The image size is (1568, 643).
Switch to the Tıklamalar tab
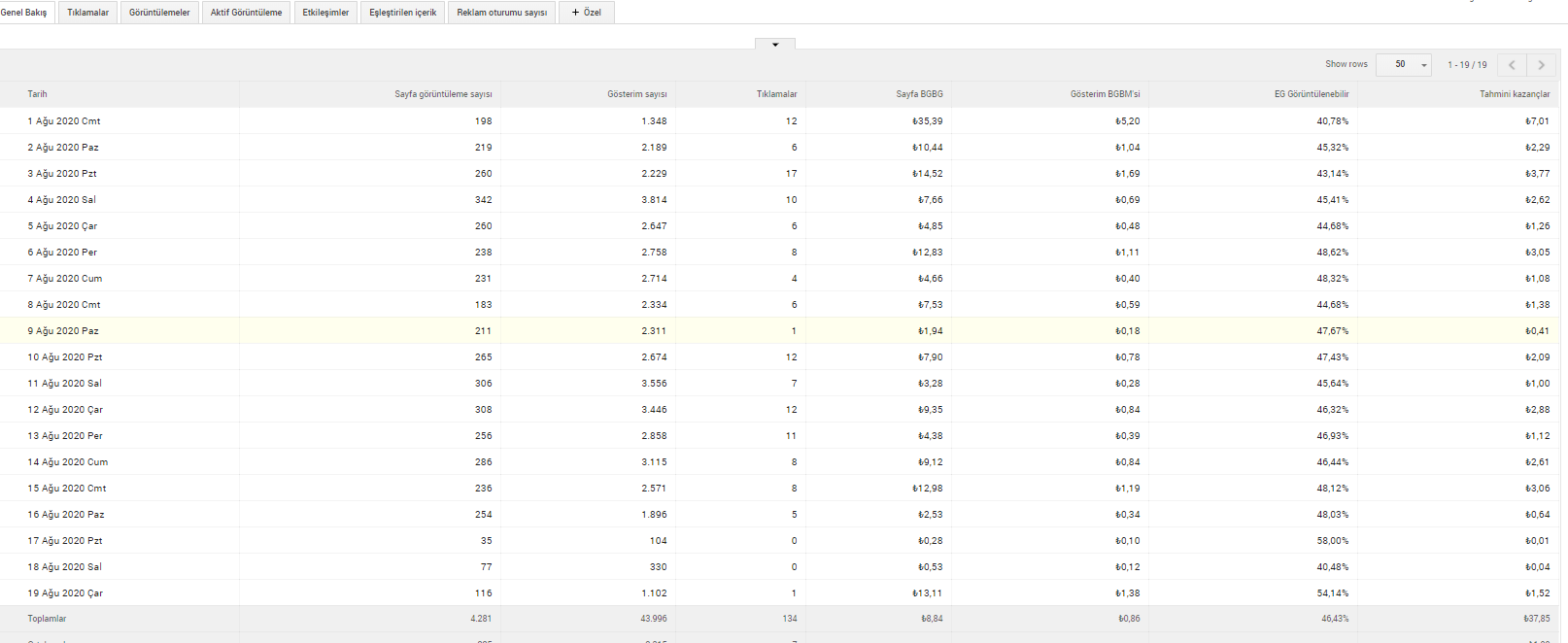87,13
